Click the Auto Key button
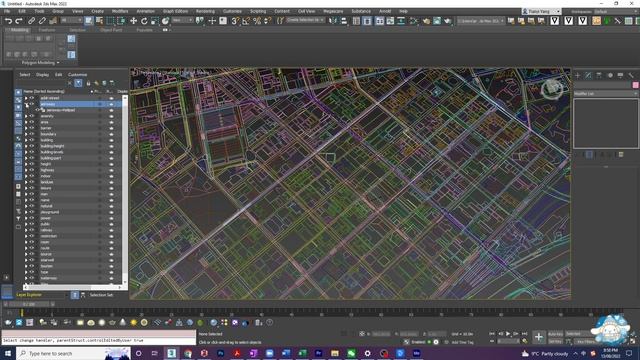Screen dimensions: 640x360 (555, 334)
